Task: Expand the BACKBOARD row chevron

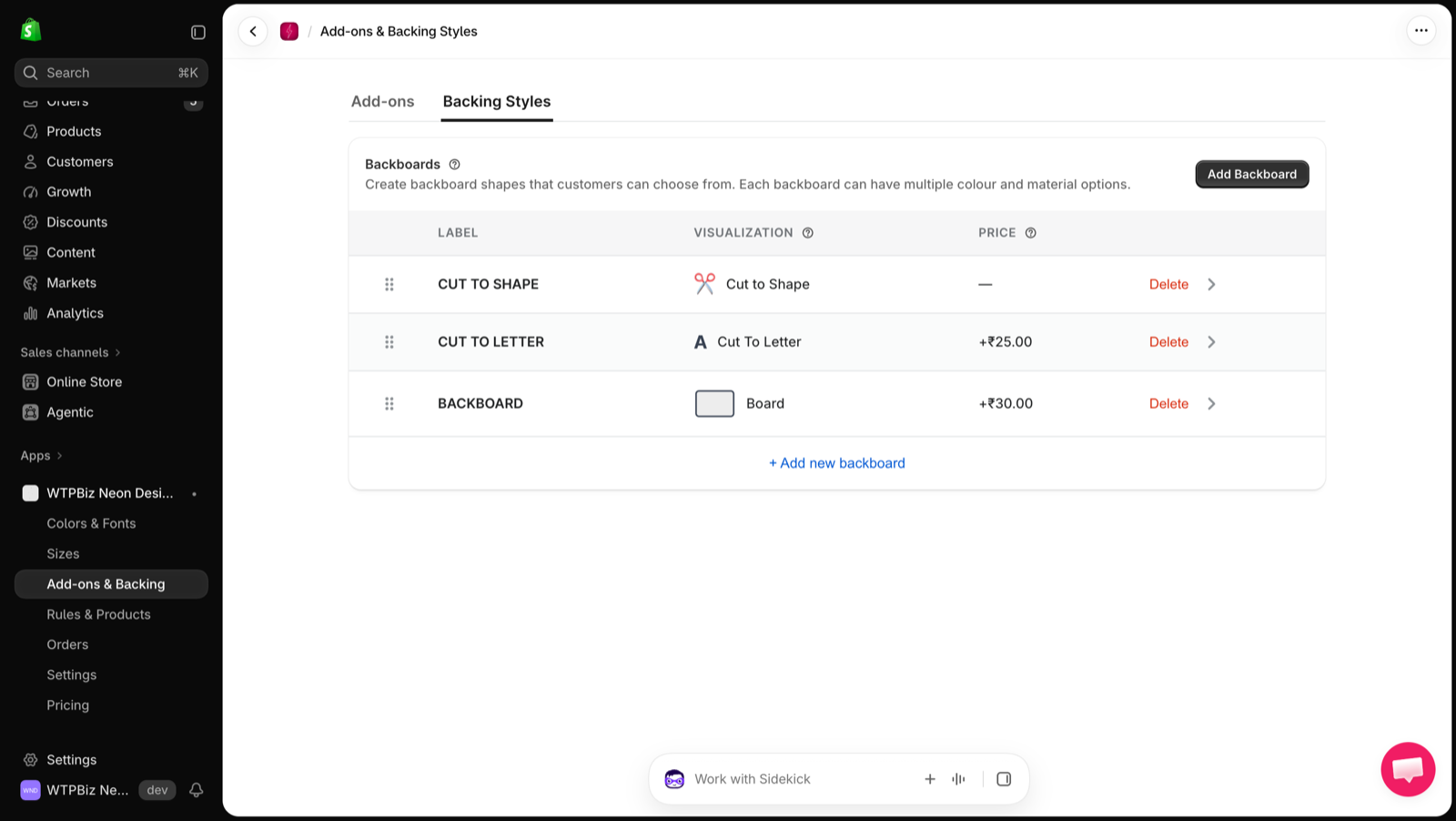Action: pos(1211,404)
